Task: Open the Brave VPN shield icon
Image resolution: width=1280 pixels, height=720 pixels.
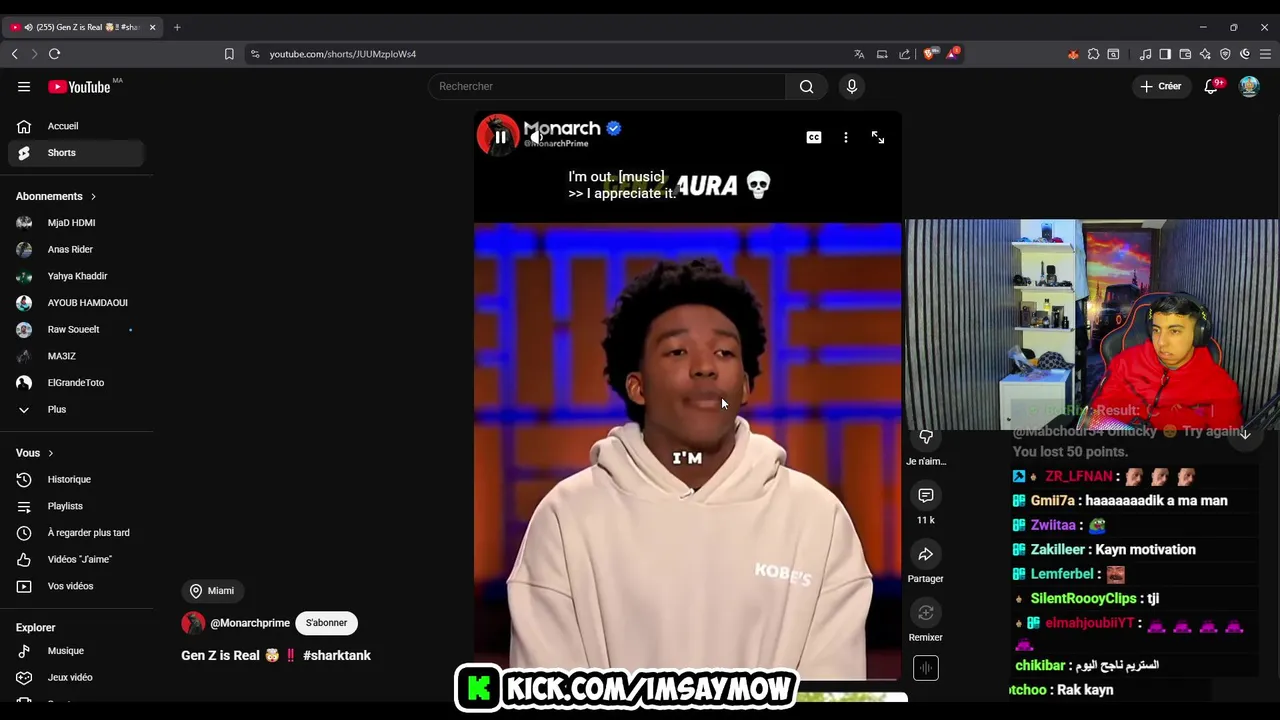Action: pos(1225,54)
